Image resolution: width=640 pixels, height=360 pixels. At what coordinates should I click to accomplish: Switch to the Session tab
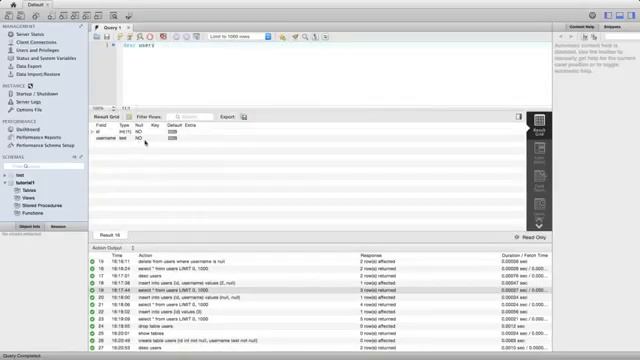(58, 227)
